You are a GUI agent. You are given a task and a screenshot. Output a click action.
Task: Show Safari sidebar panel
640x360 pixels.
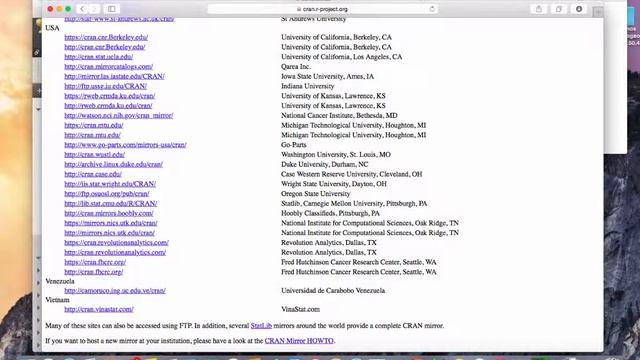(x=111, y=9)
